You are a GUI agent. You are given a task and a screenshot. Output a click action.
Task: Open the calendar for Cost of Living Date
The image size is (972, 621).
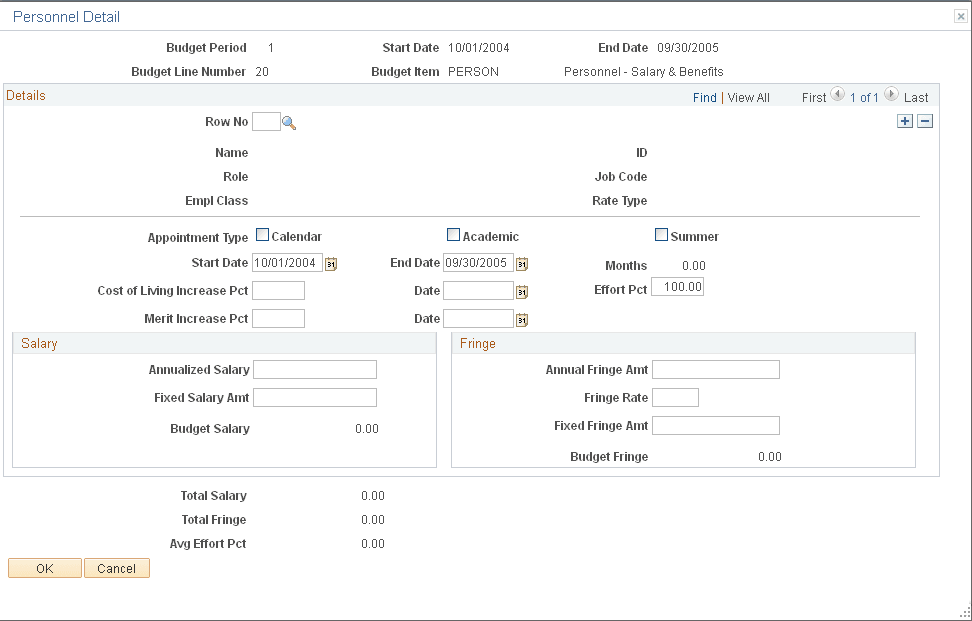pyautogui.click(x=521, y=291)
